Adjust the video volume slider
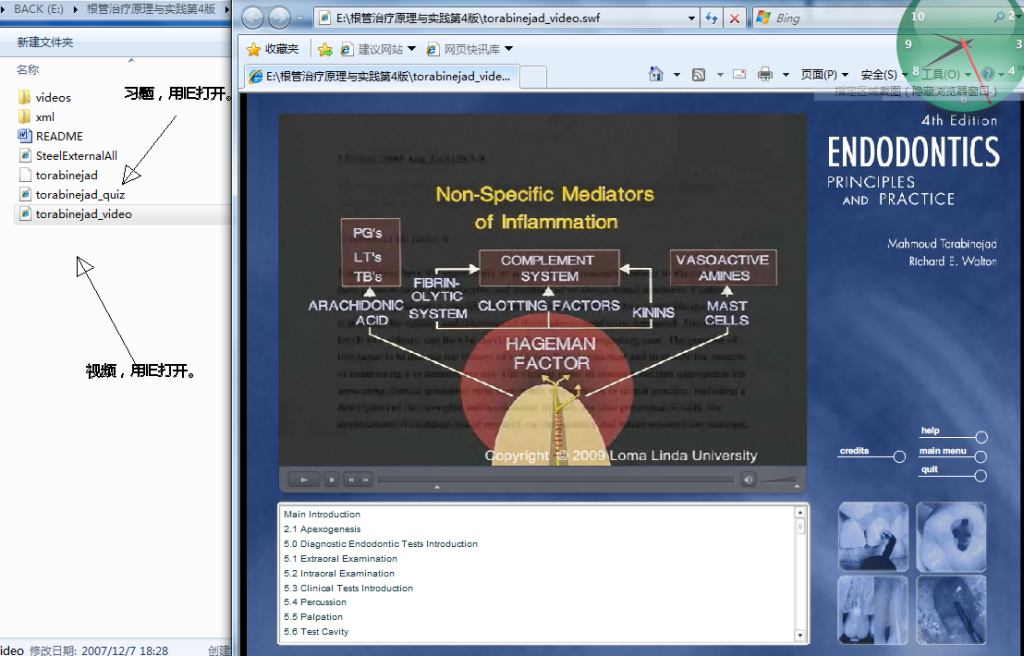 780,480
